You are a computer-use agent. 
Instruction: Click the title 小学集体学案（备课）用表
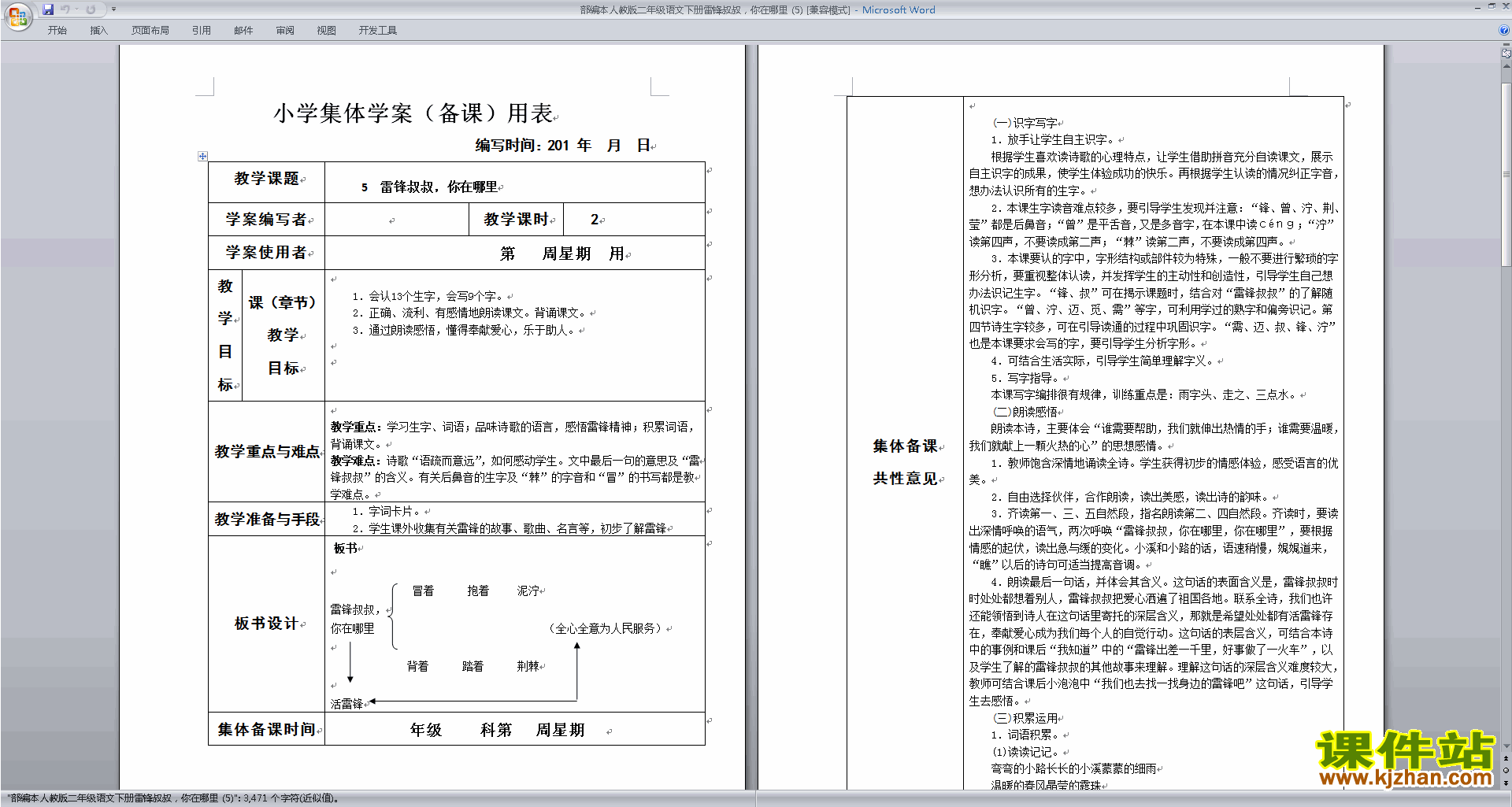coord(413,113)
